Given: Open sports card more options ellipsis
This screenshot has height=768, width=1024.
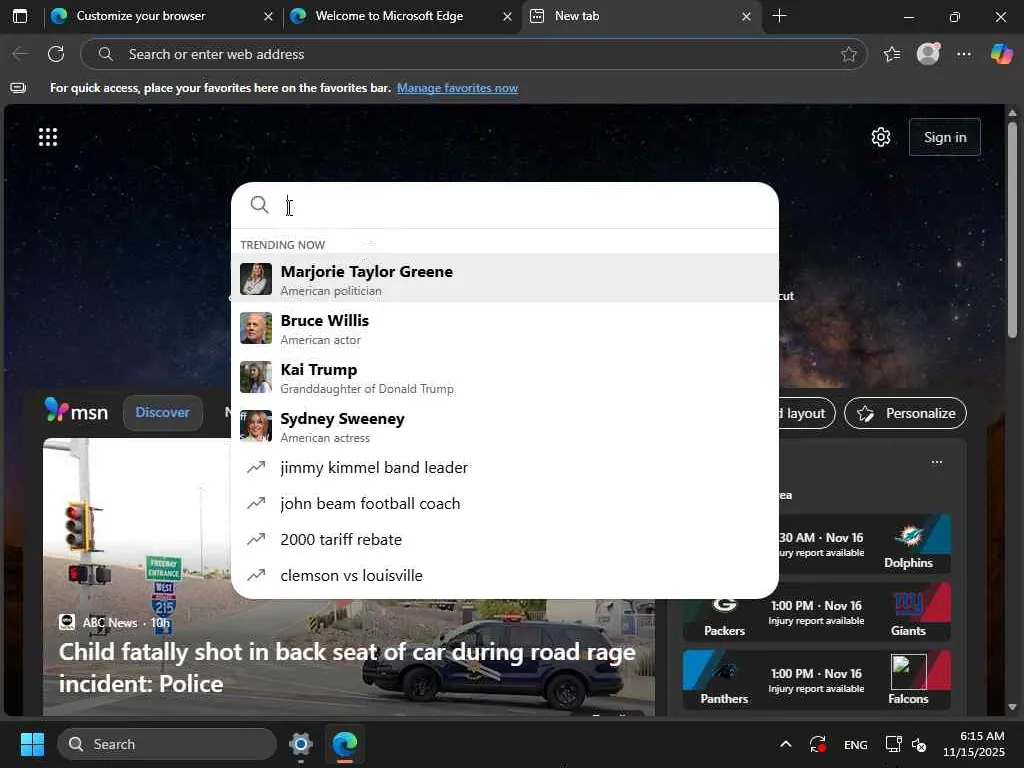Looking at the screenshot, I should pos(936,462).
